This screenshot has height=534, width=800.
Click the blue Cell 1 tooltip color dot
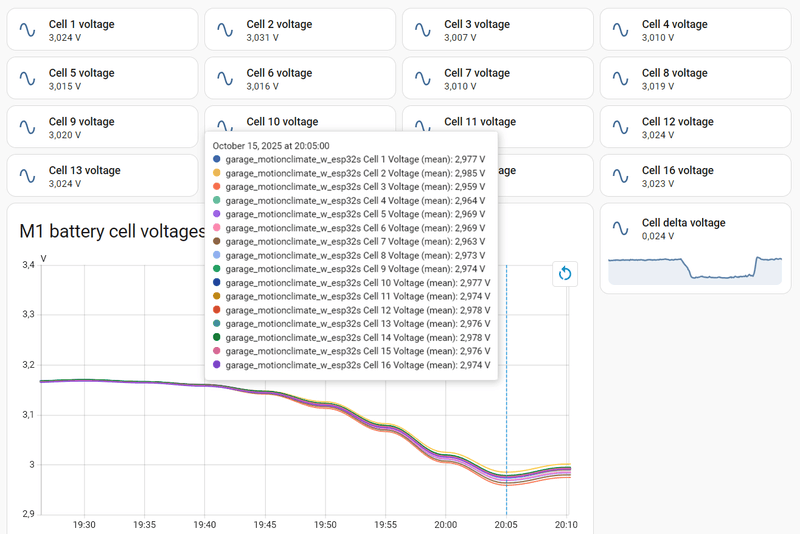click(217, 159)
